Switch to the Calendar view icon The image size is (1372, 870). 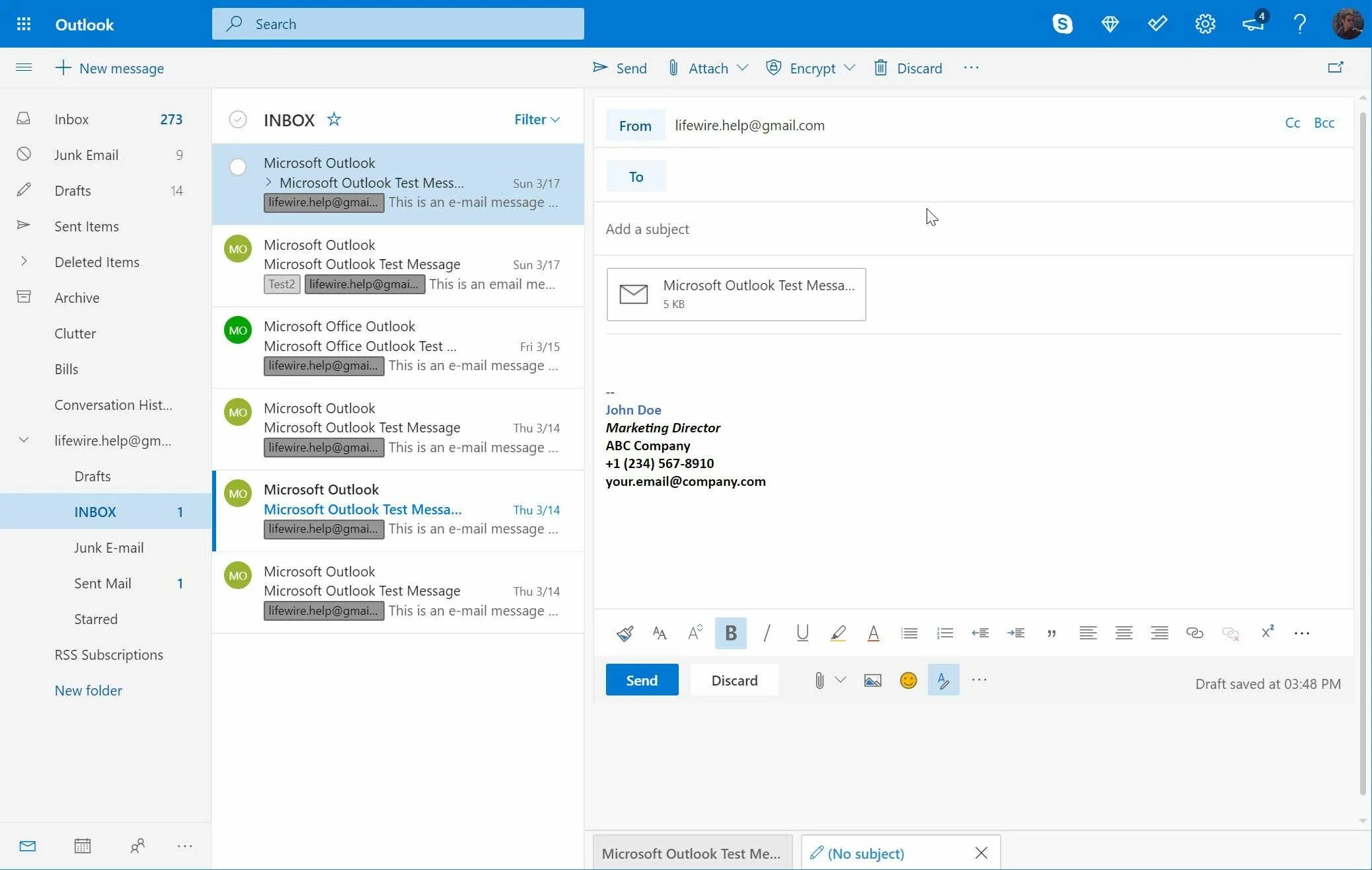[x=83, y=846]
